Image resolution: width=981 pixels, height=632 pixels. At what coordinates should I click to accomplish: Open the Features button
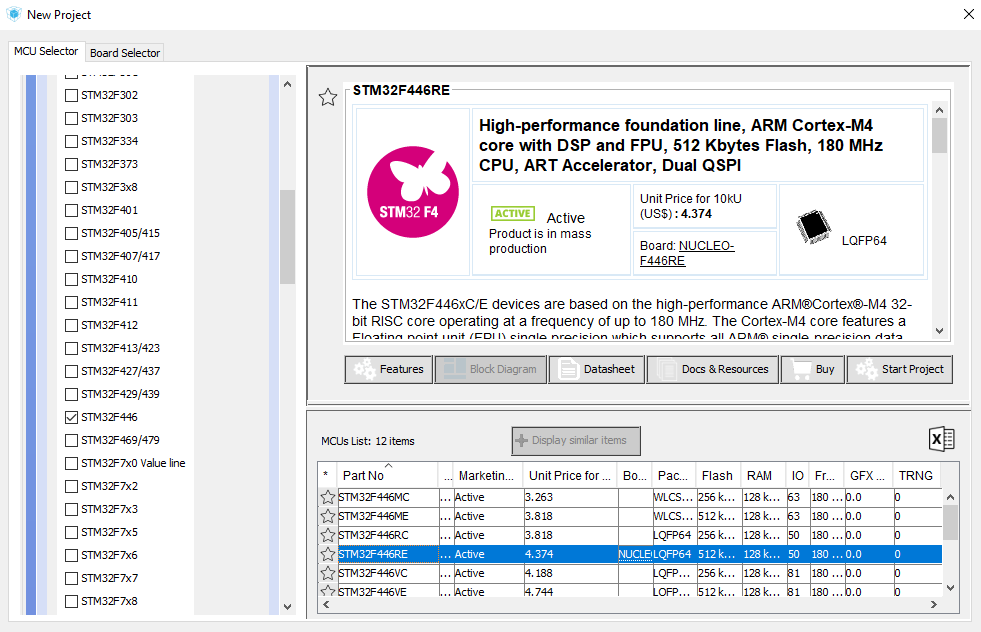[x=389, y=369]
